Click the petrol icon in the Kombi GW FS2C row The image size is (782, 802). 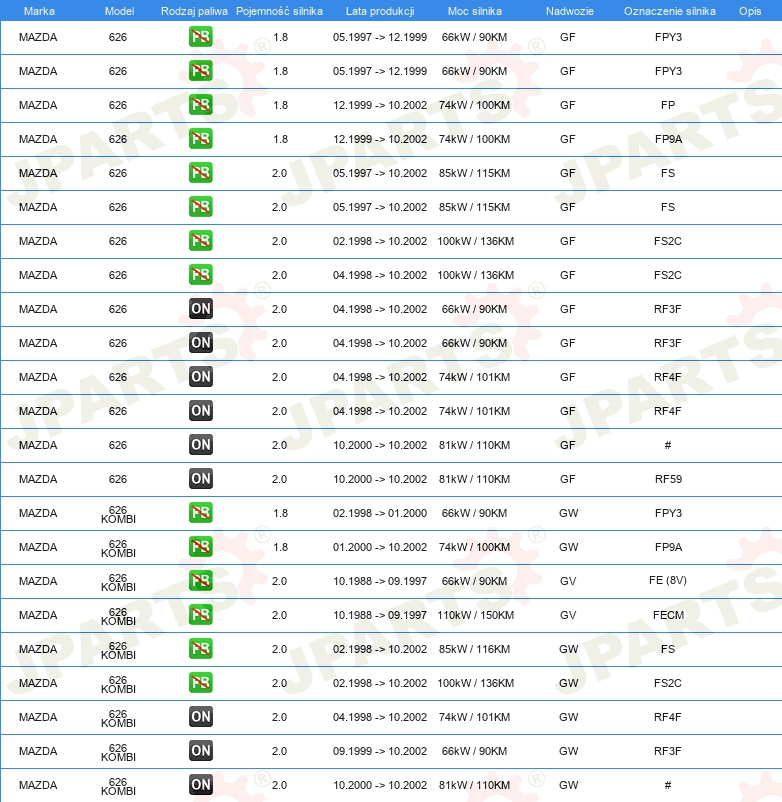(200, 683)
